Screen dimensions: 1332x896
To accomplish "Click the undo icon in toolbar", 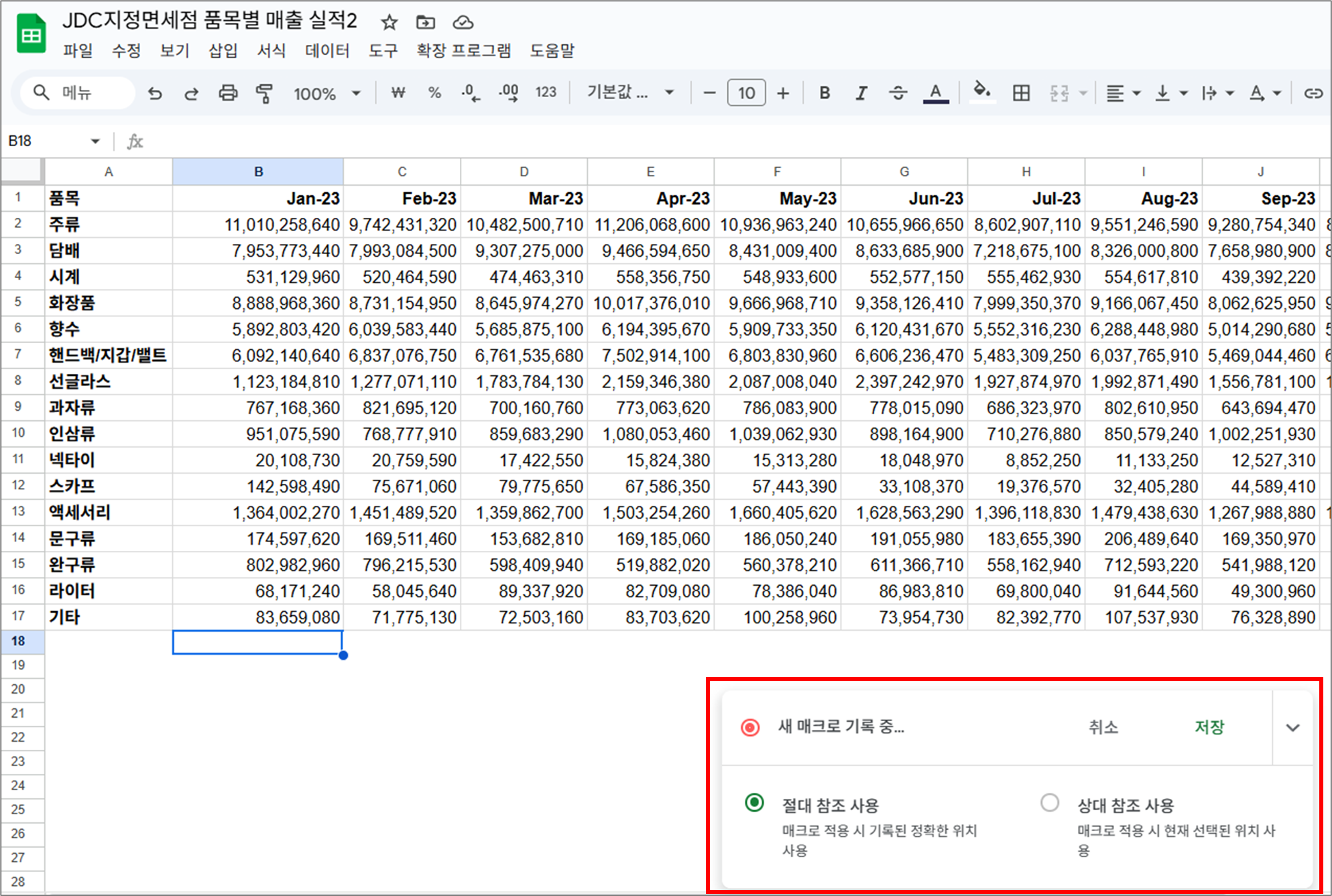I will [155, 93].
